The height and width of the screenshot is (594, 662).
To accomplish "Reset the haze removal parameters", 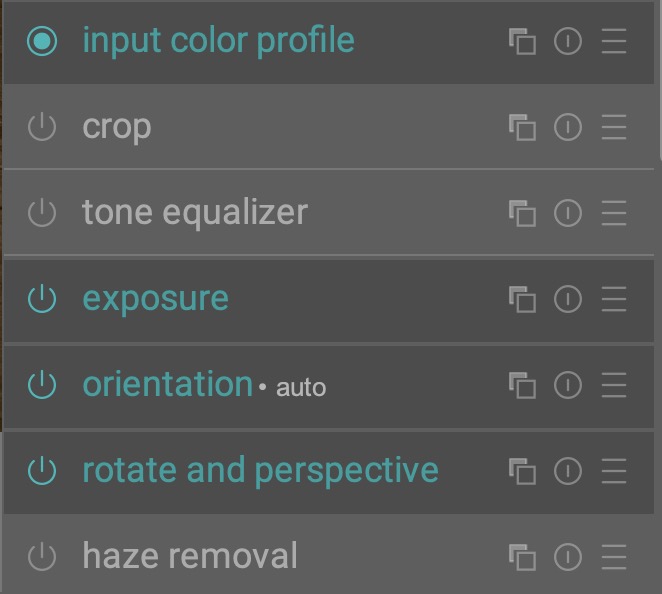I will (x=568, y=557).
